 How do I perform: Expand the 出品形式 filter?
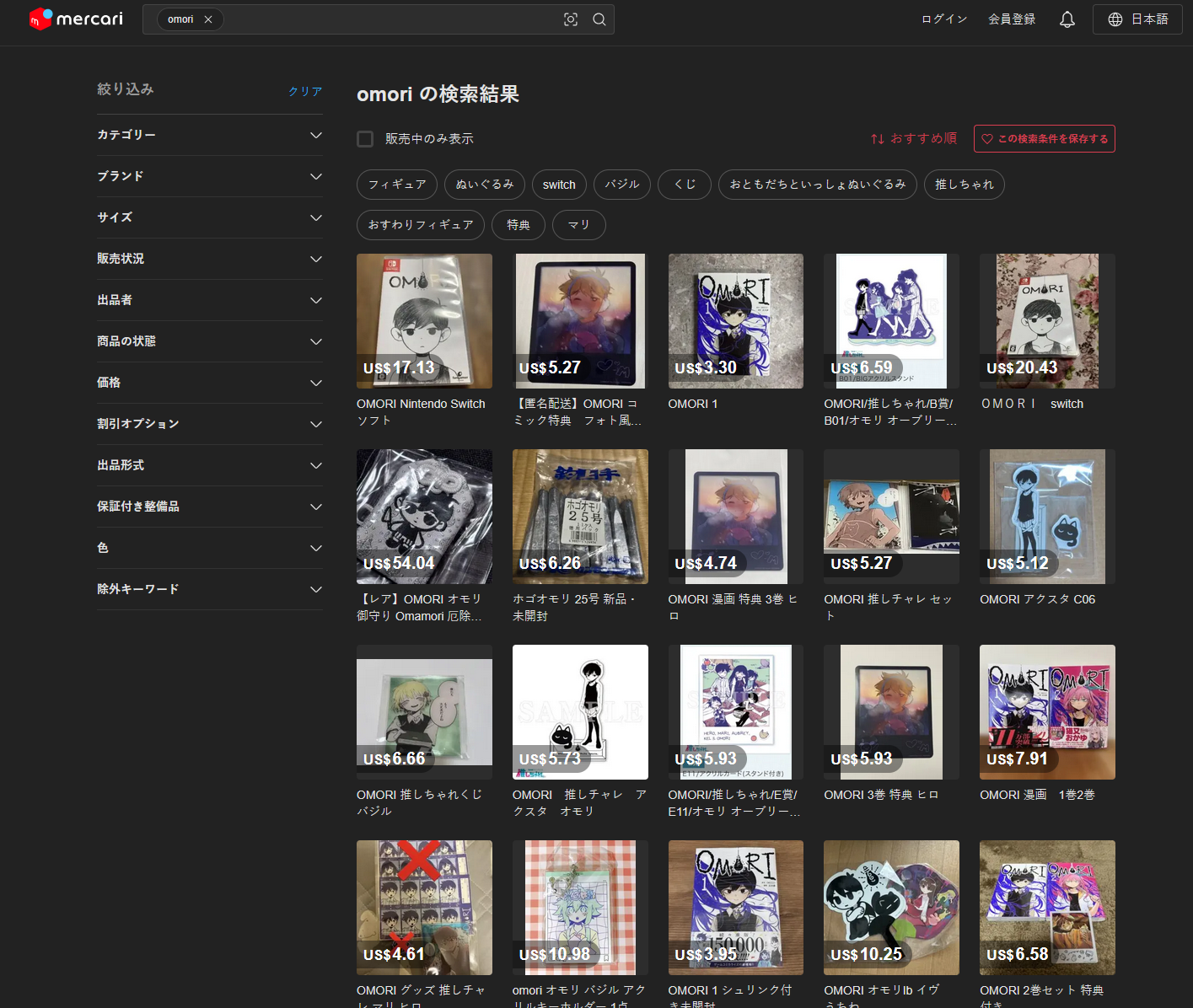pos(210,465)
